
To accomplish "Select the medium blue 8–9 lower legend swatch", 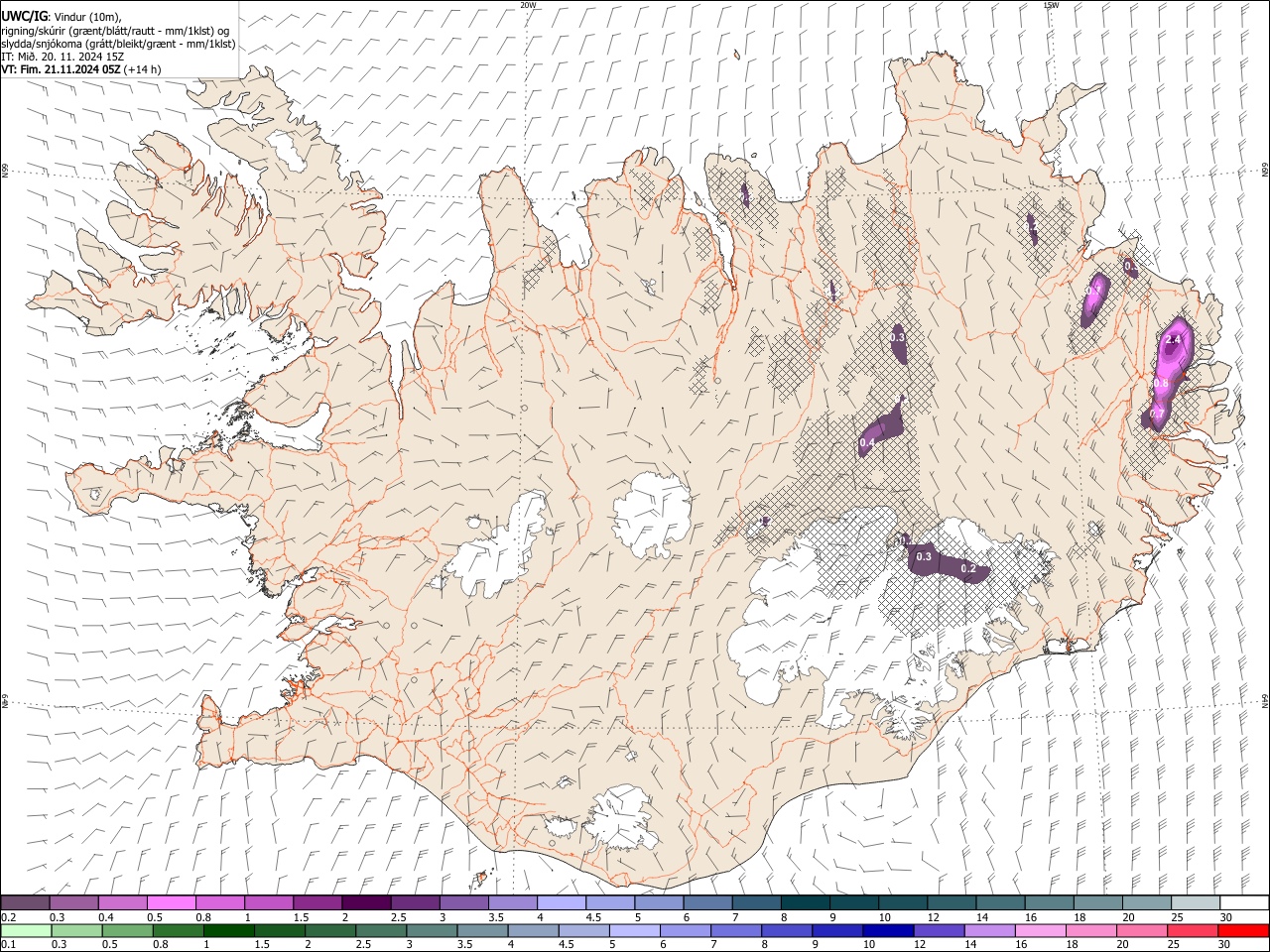I will point(787,930).
